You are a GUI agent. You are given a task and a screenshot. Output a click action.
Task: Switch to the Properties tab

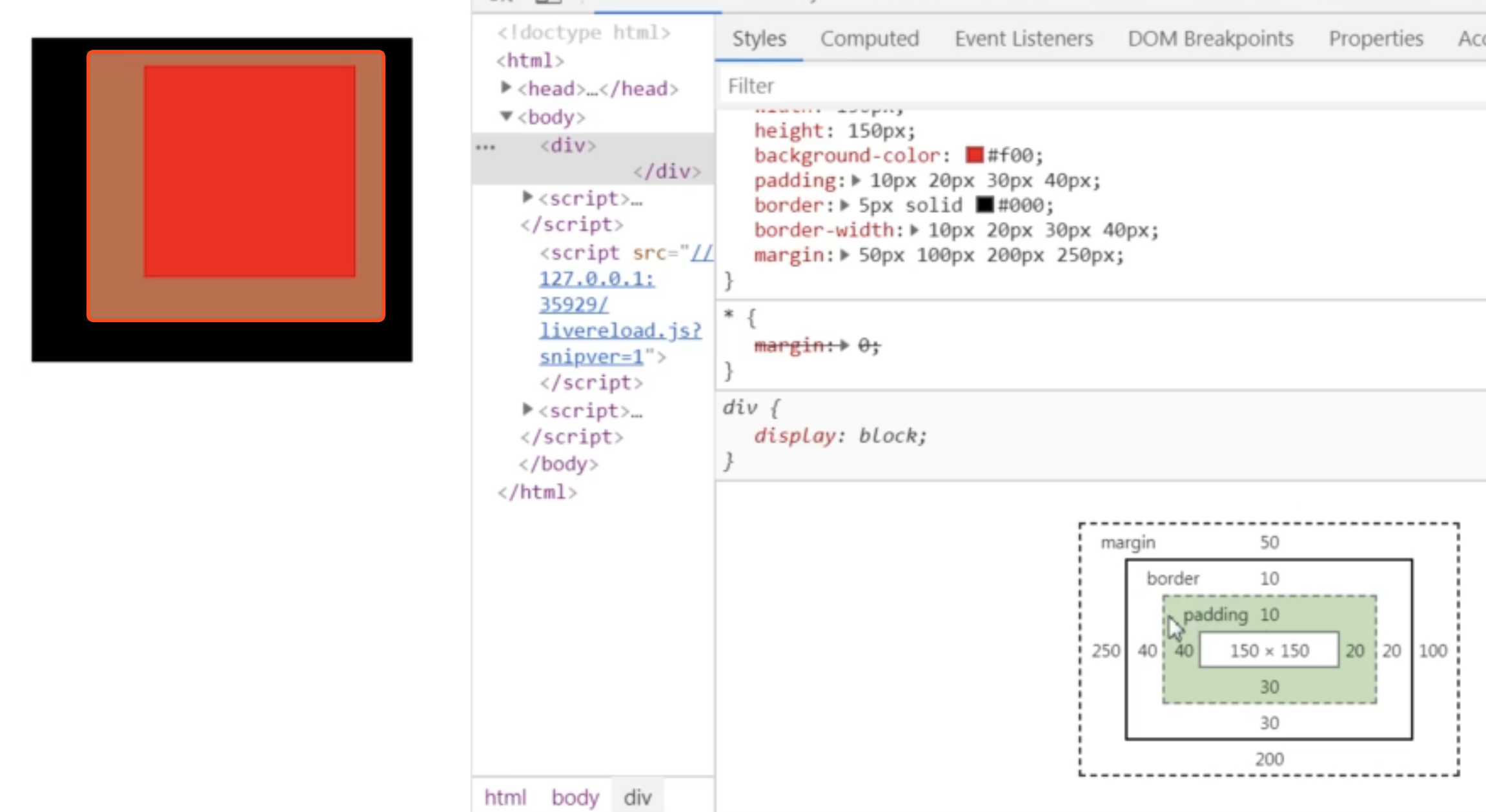(1375, 39)
